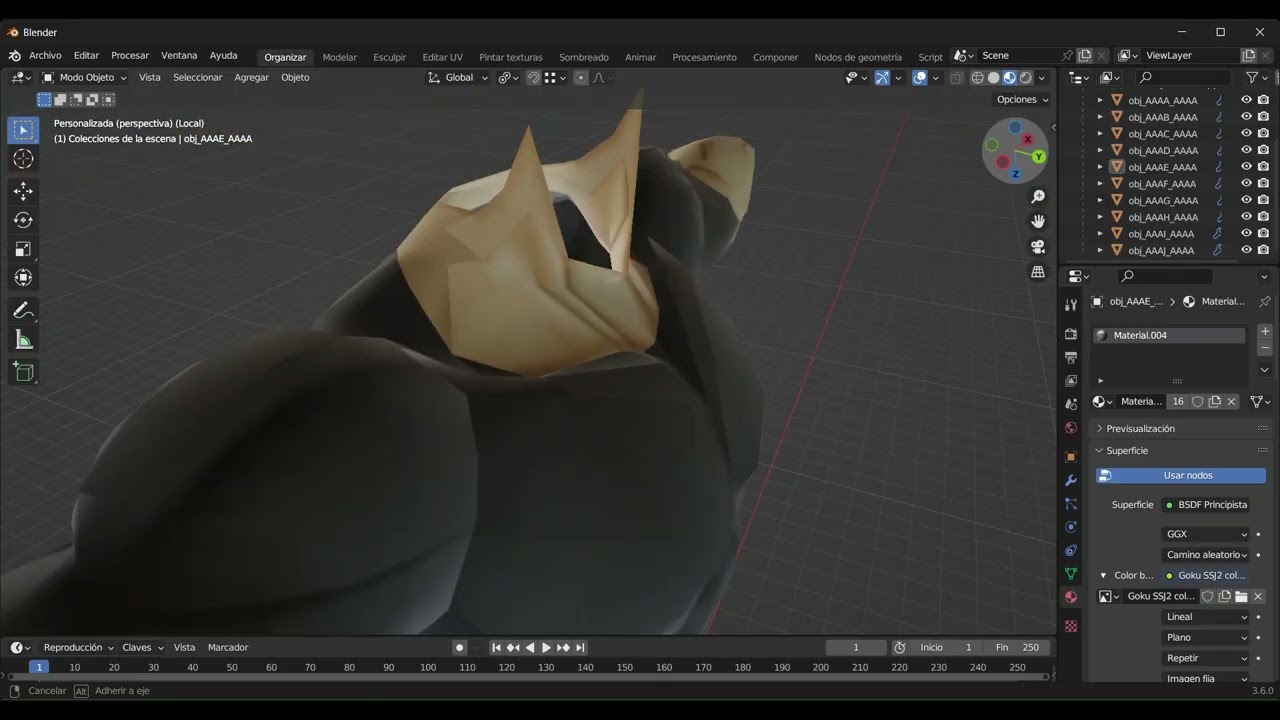Open the GGX distribution dropdown
1280x720 pixels.
coord(1206,534)
